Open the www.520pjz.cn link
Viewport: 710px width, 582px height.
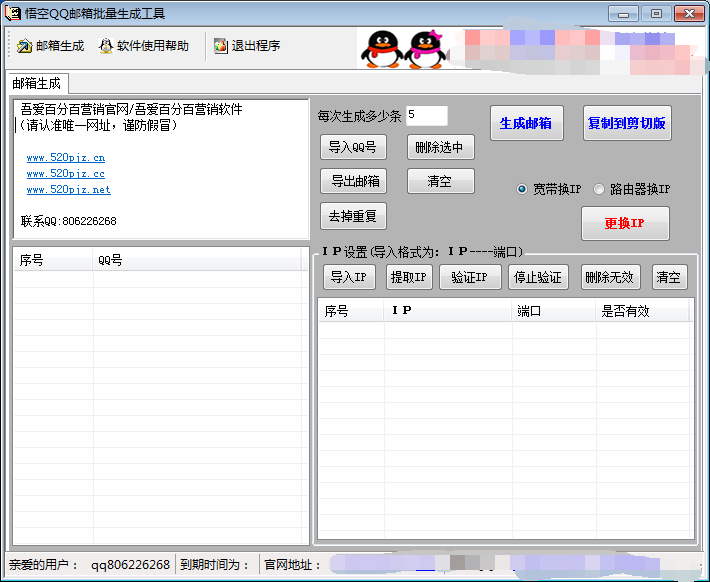[x=66, y=158]
